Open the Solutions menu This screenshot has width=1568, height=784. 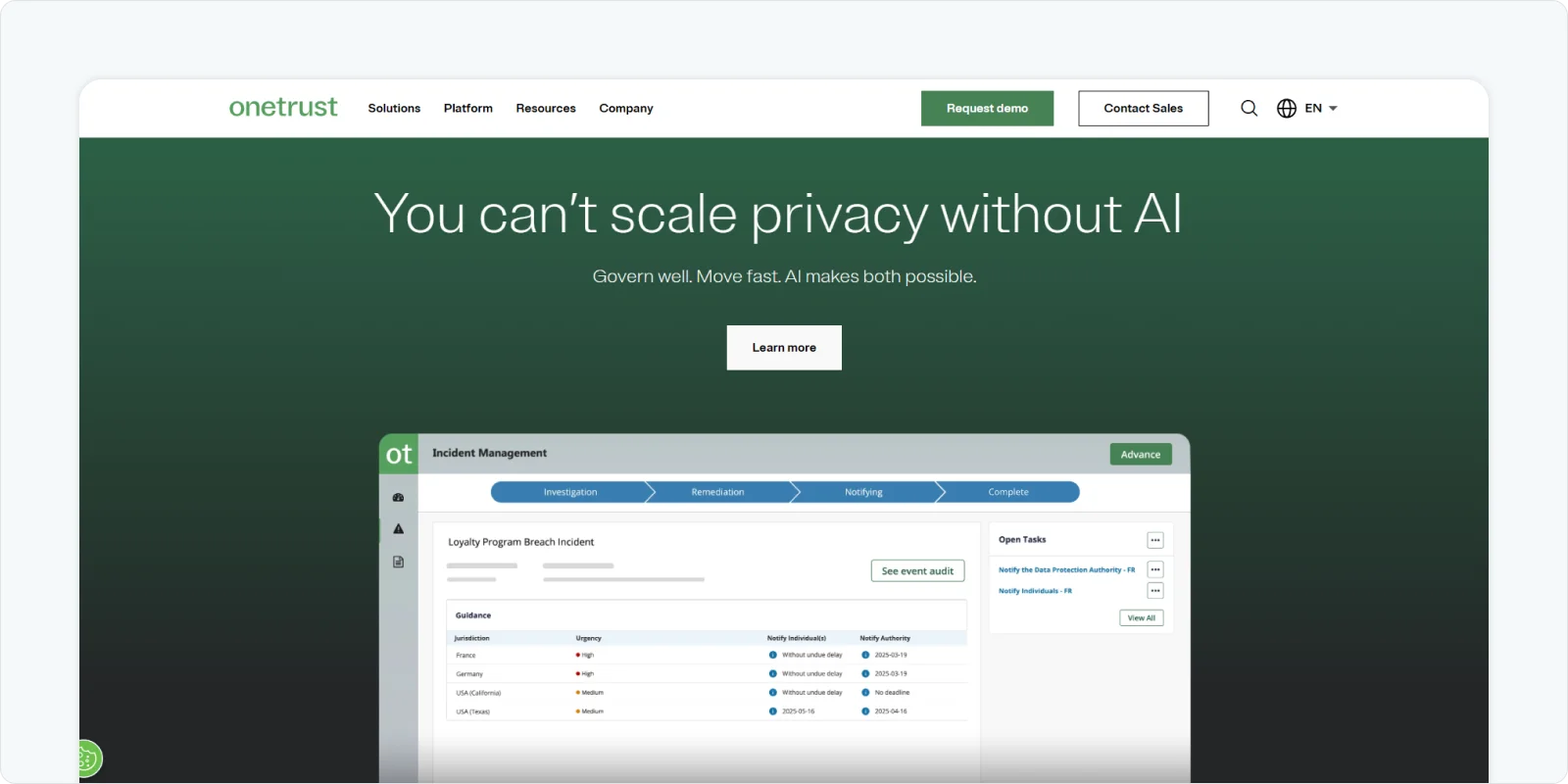coord(394,108)
